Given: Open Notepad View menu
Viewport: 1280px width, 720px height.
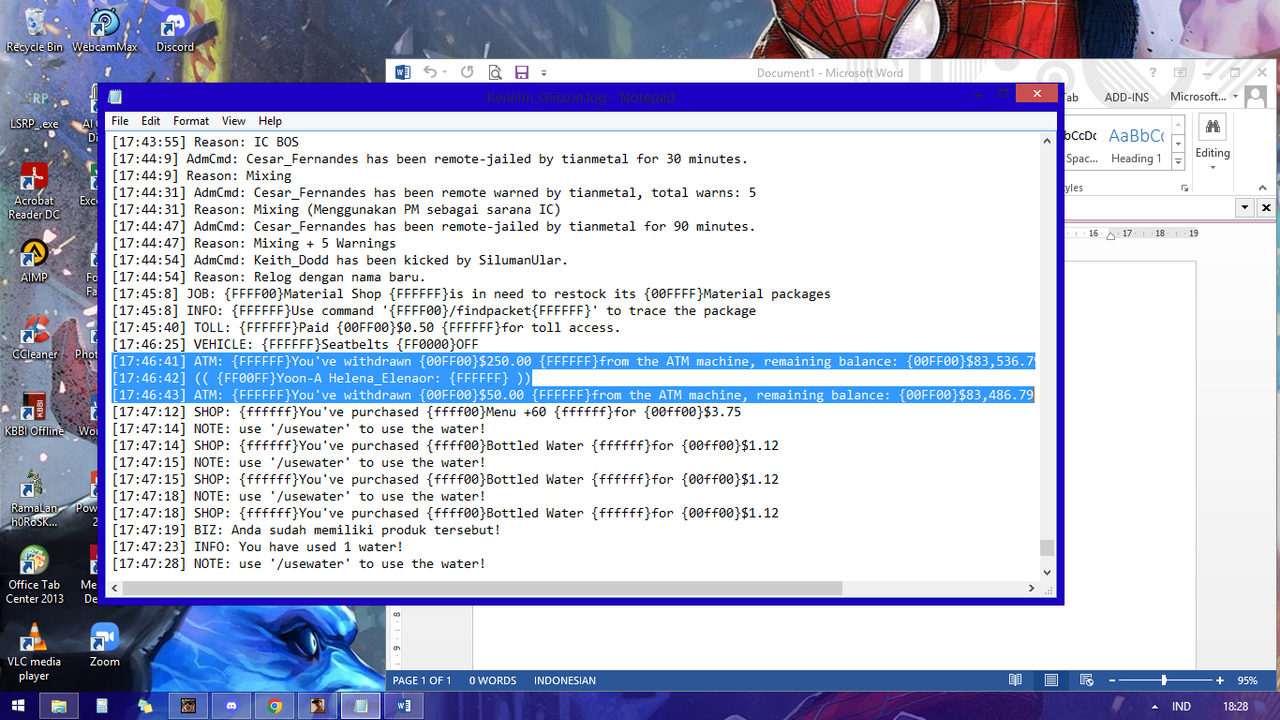Looking at the screenshot, I should point(233,121).
